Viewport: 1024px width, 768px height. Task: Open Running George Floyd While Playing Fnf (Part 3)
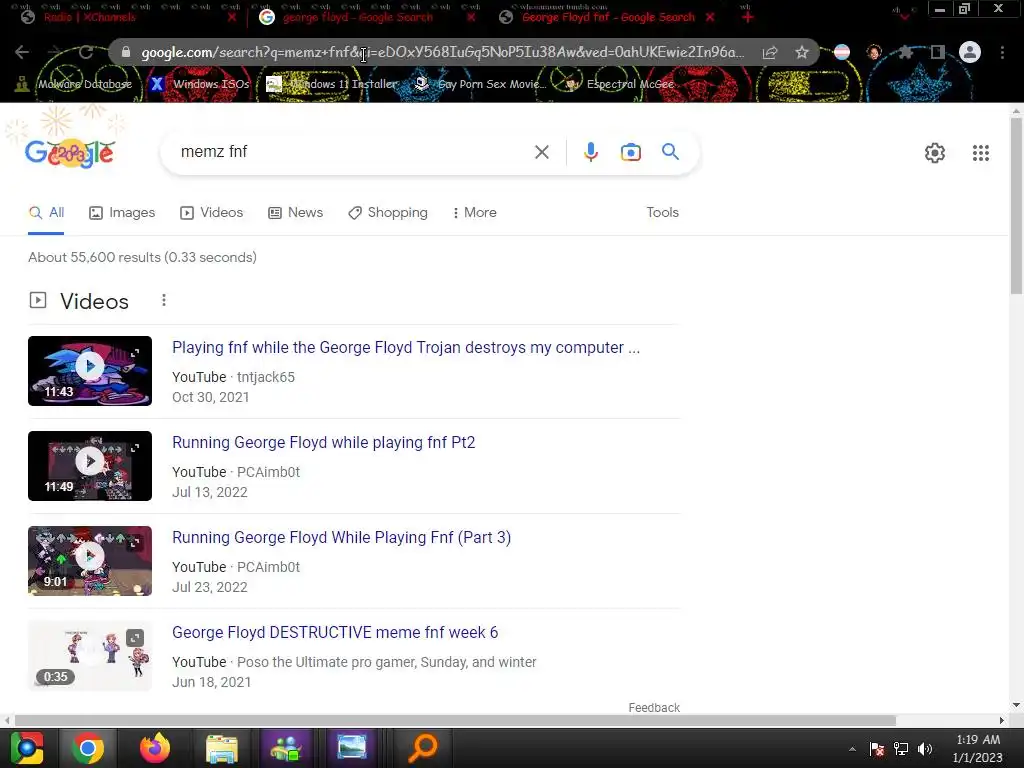click(342, 537)
